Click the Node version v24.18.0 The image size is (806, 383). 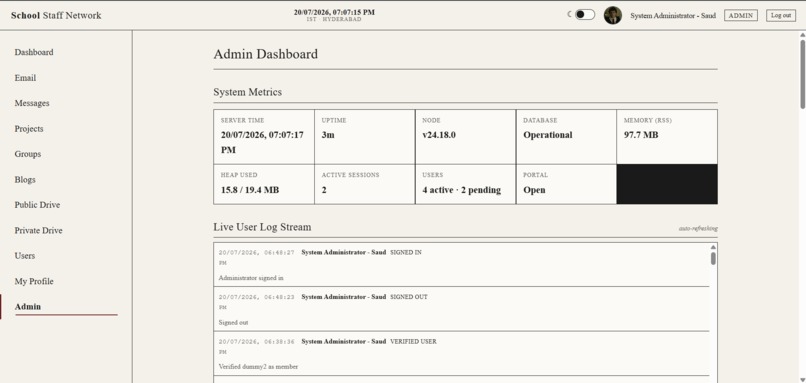click(x=439, y=135)
